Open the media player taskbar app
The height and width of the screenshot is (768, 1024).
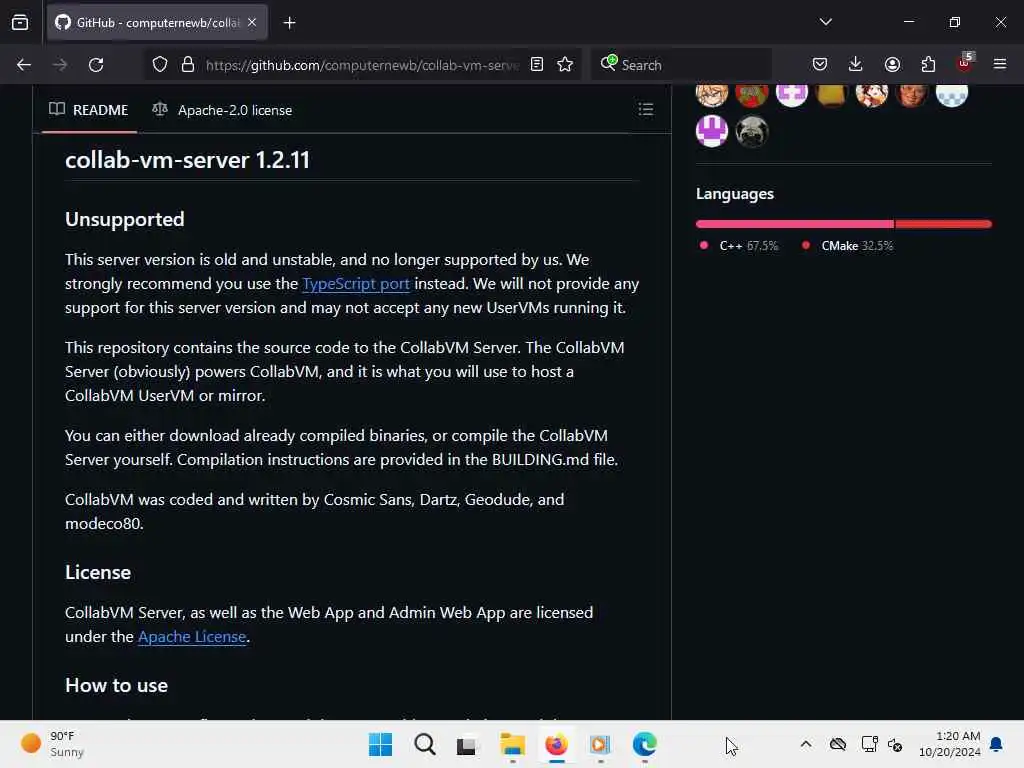tap(600, 744)
